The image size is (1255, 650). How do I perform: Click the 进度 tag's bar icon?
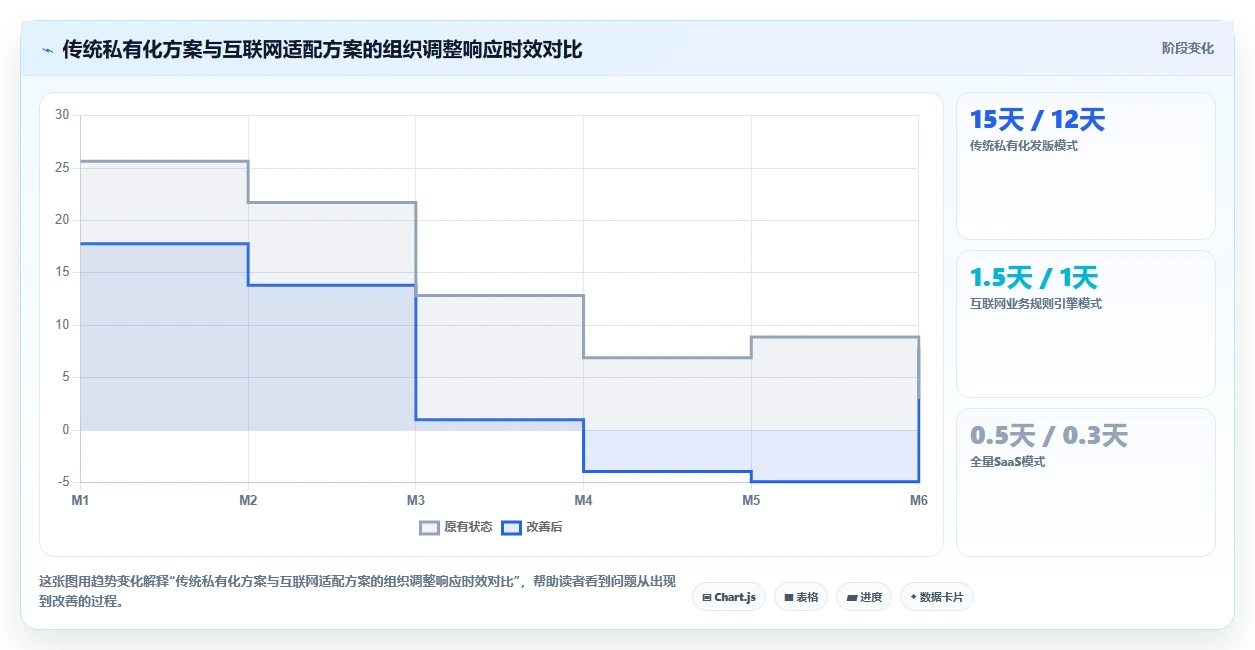click(852, 597)
